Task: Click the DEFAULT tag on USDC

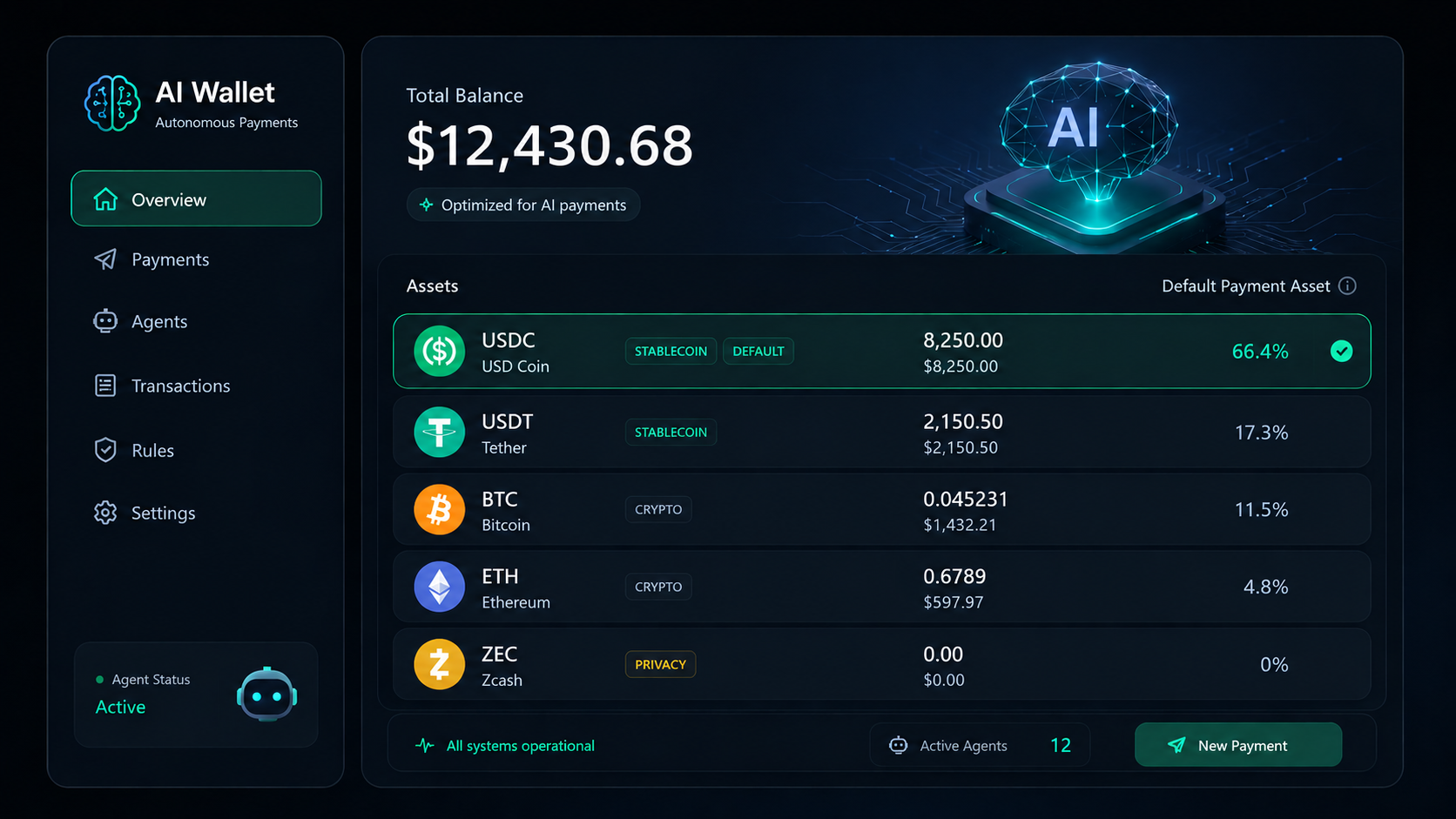Action: pos(758,351)
